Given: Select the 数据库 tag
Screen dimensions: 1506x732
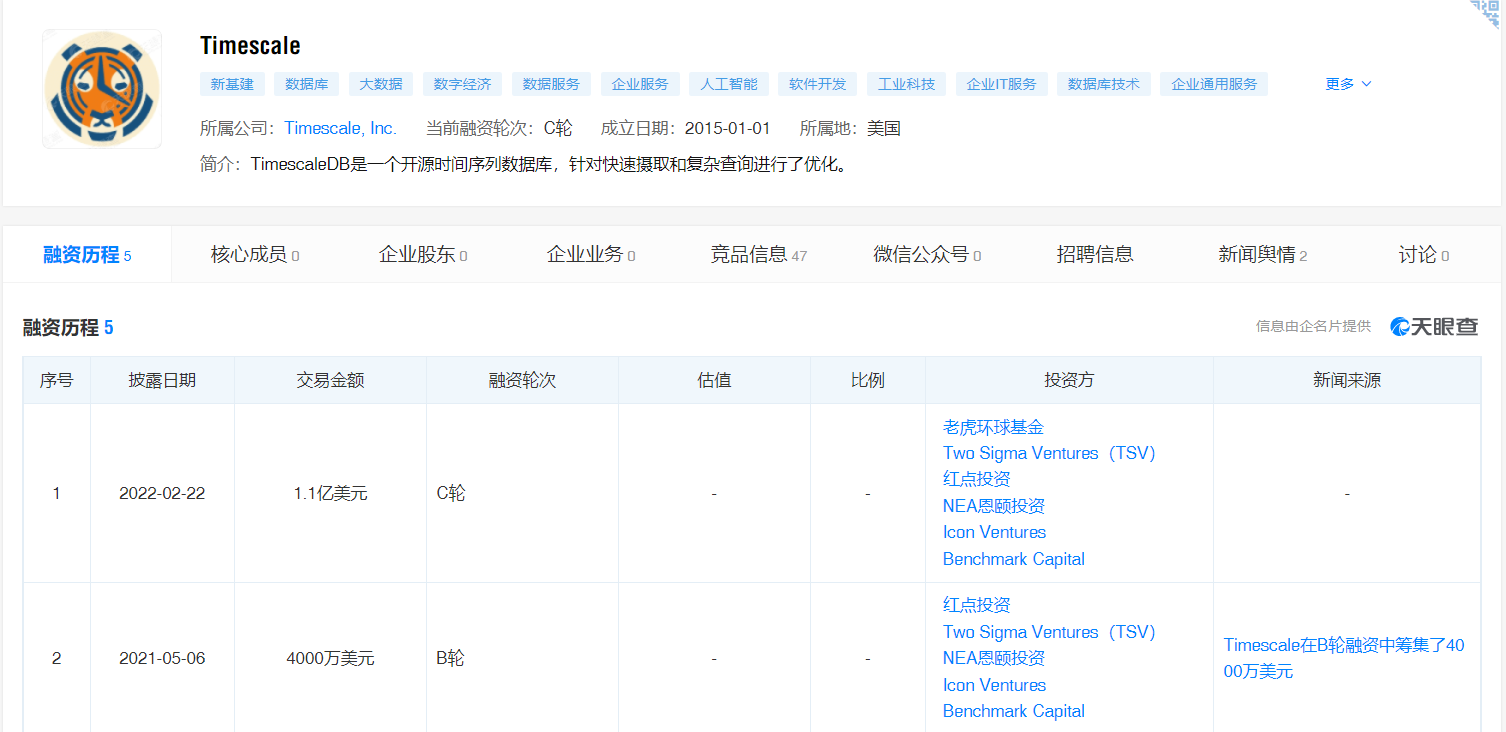Looking at the screenshot, I should (306, 84).
